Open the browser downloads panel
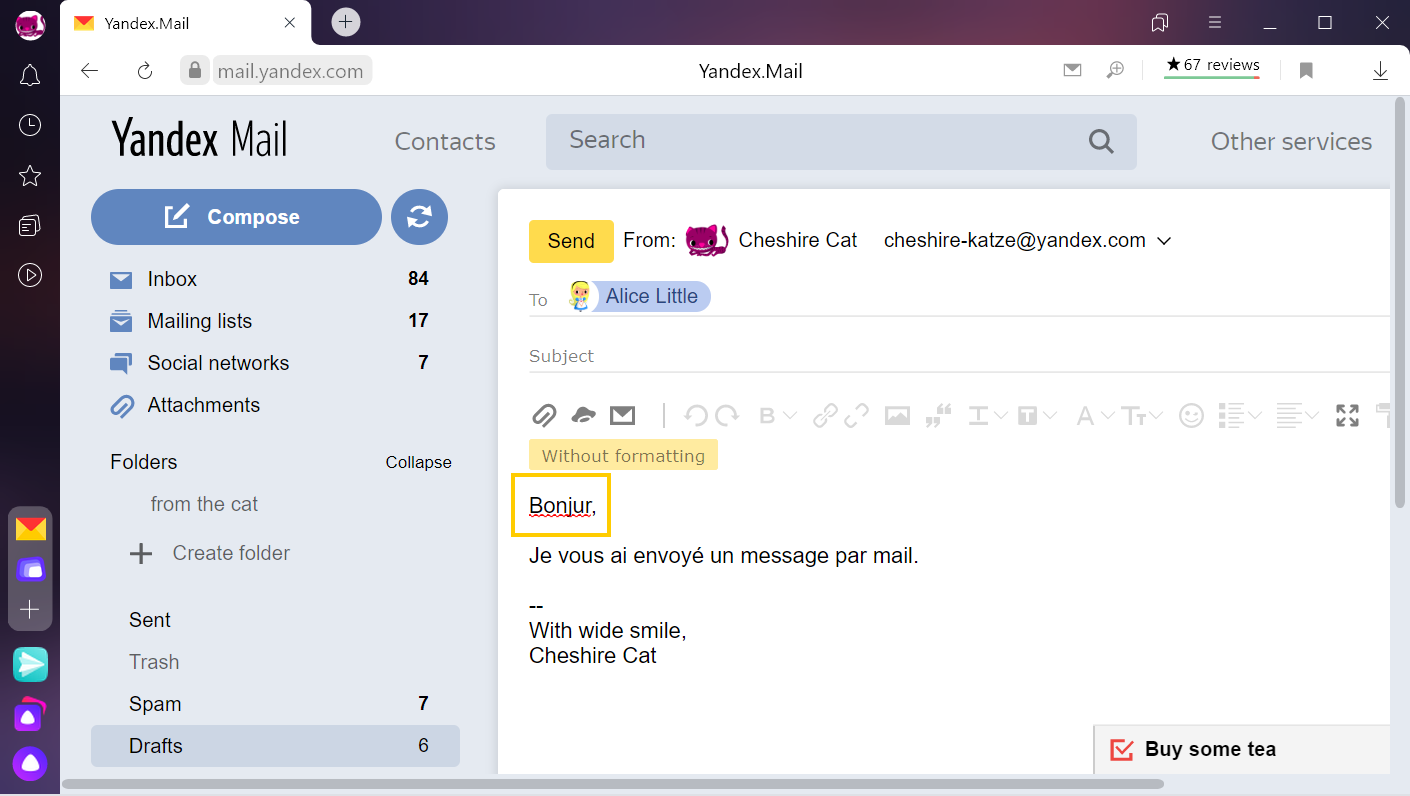This screenshot has width=1410, height=796. pyautogui.click(x=1380, y=70)
